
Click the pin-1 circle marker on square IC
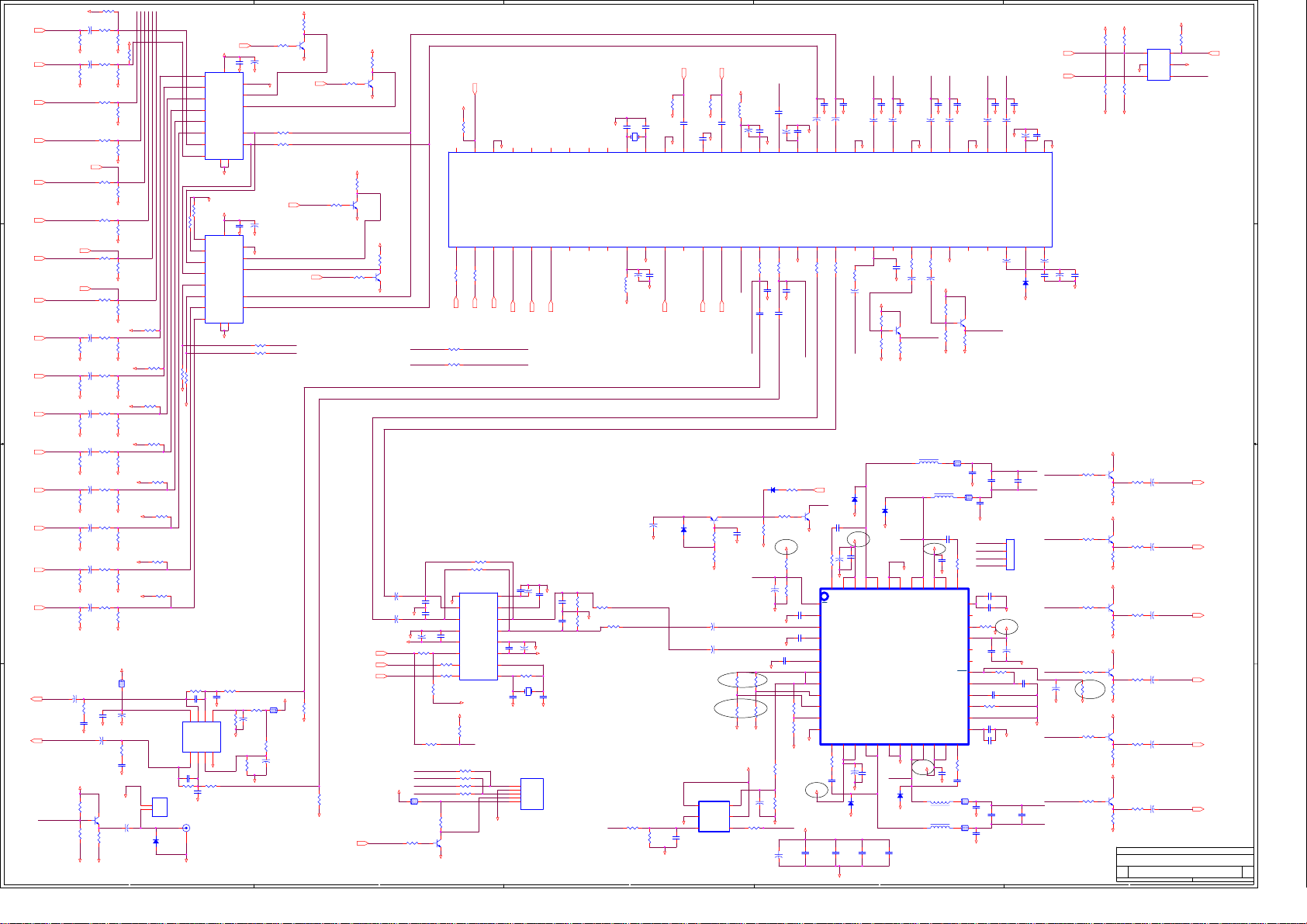click(x=825, y=597)
